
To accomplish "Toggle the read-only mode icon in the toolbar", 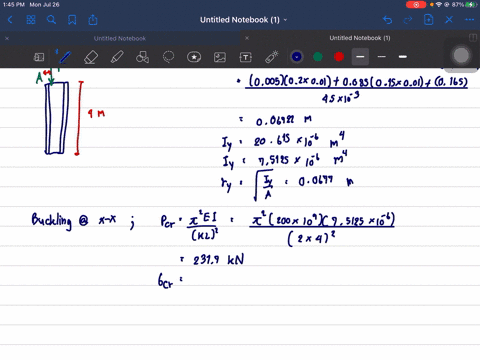I will coord(39,57).
